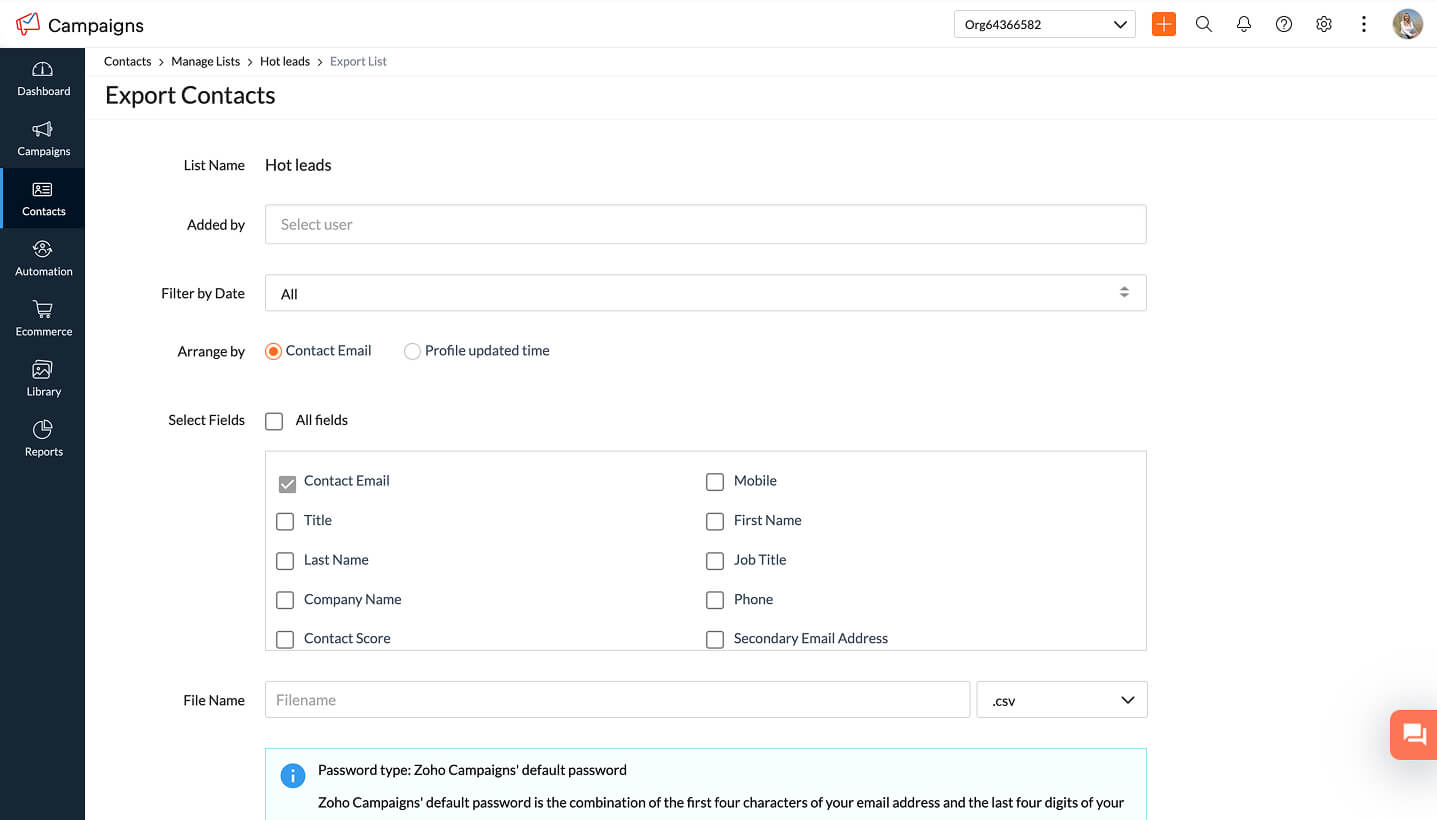Open the .csv file format dropdown

[1061, 700]
